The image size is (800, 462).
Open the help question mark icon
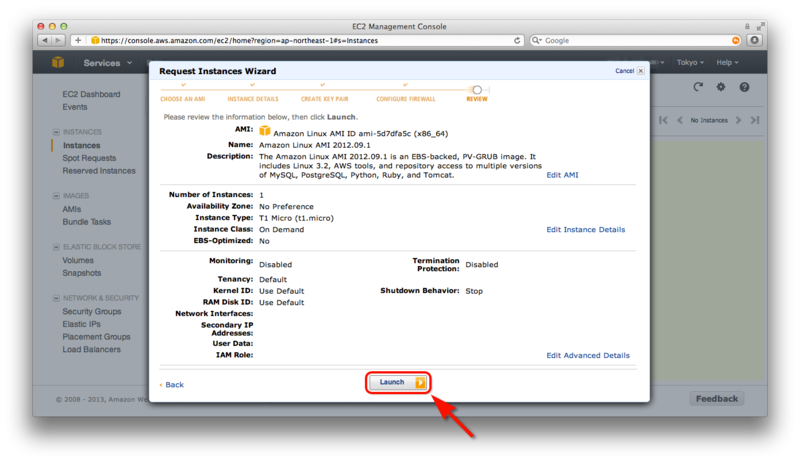(x=744, y=87)
